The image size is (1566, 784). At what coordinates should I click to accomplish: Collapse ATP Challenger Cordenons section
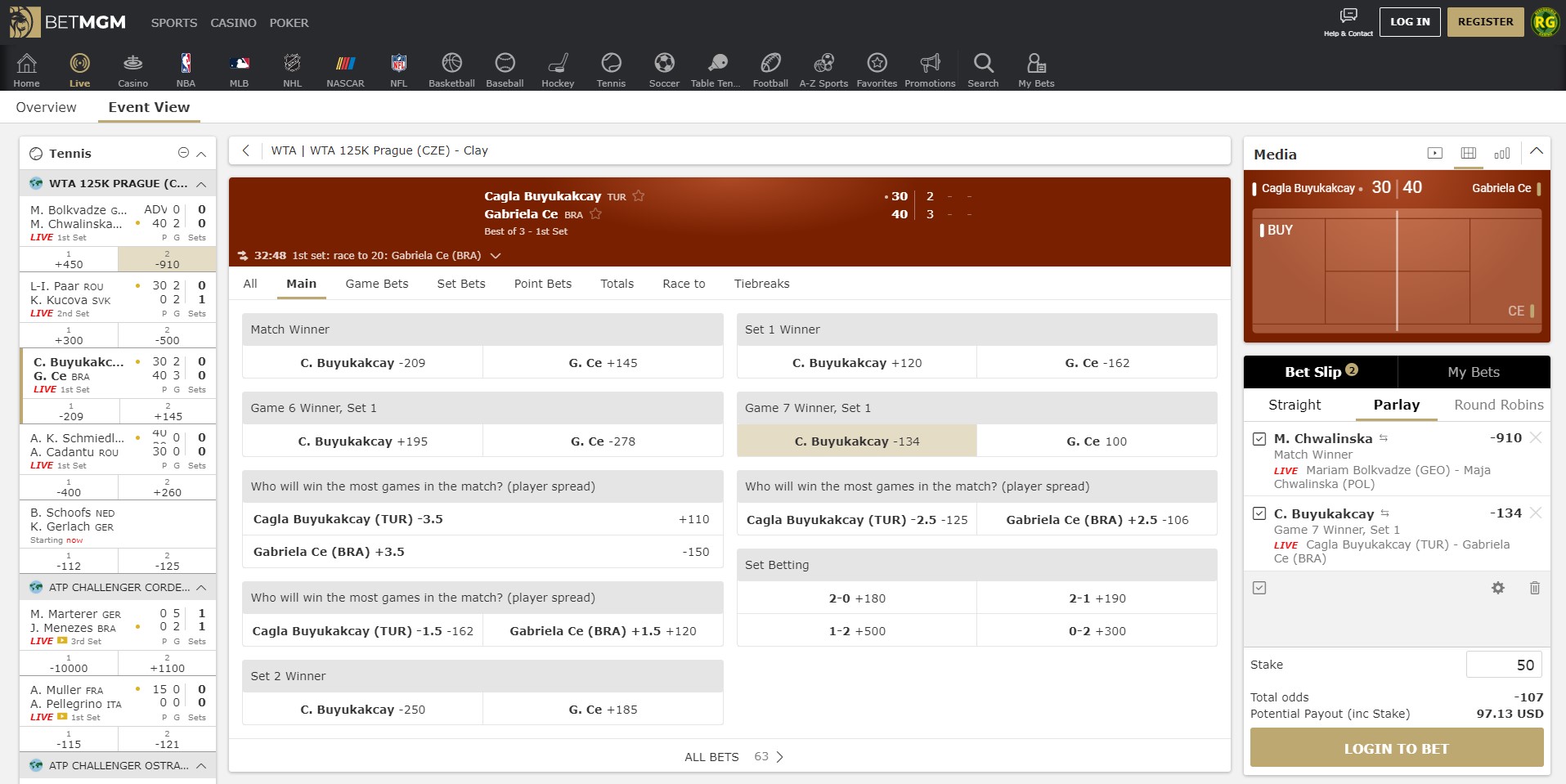(x=201, y=588)
